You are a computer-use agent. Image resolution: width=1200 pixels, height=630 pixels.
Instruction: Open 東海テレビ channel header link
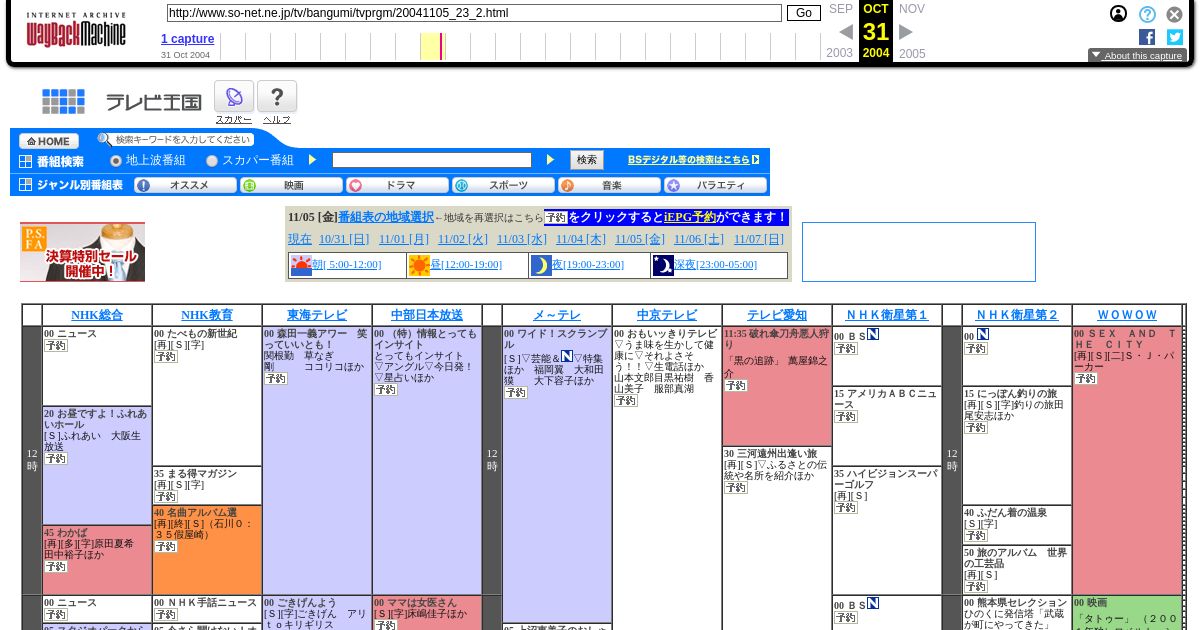coord(317,315)
